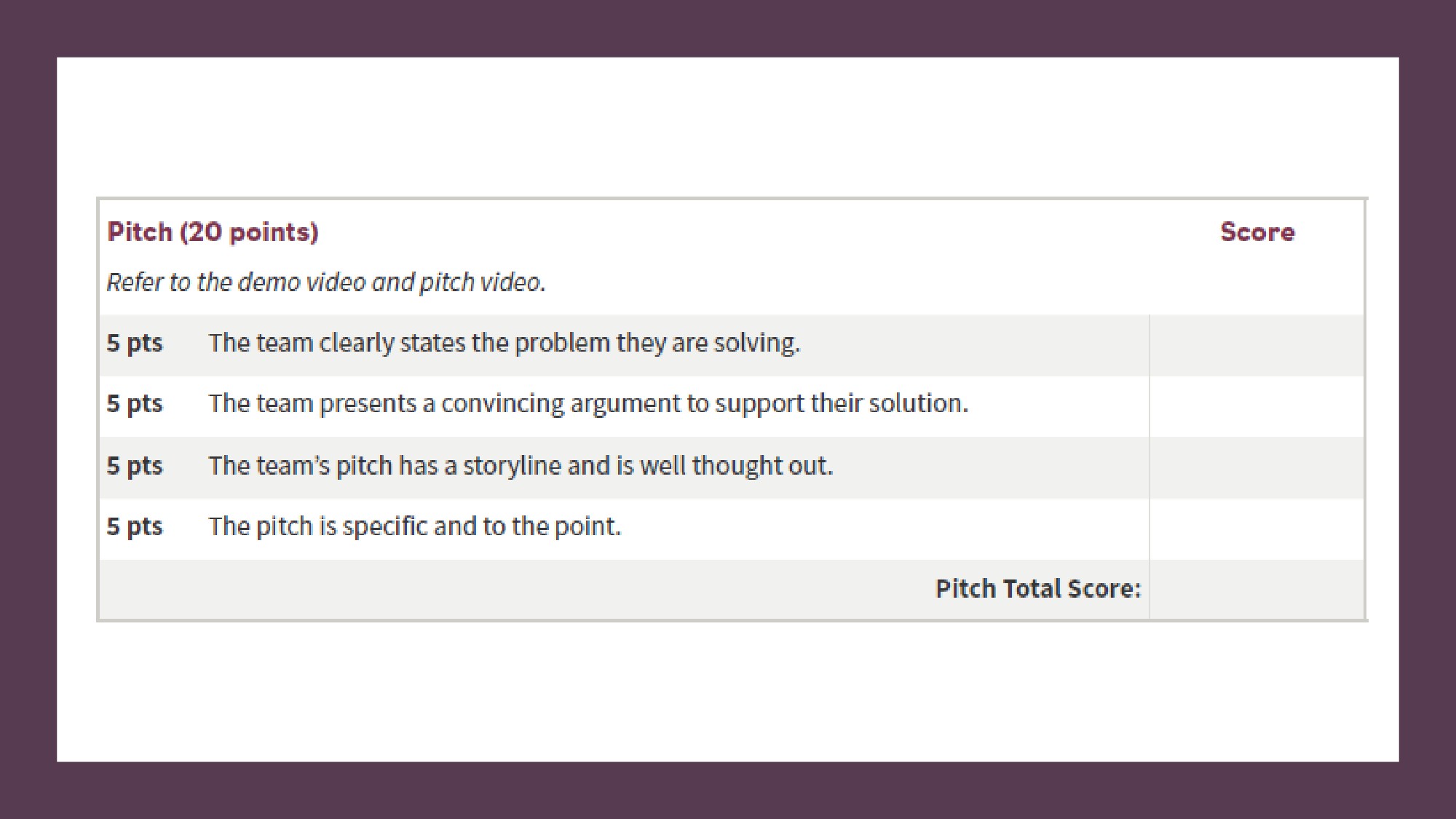Click '5 pts' in the third criteria row
1456x819 pixels.
[x=135, y=465]
